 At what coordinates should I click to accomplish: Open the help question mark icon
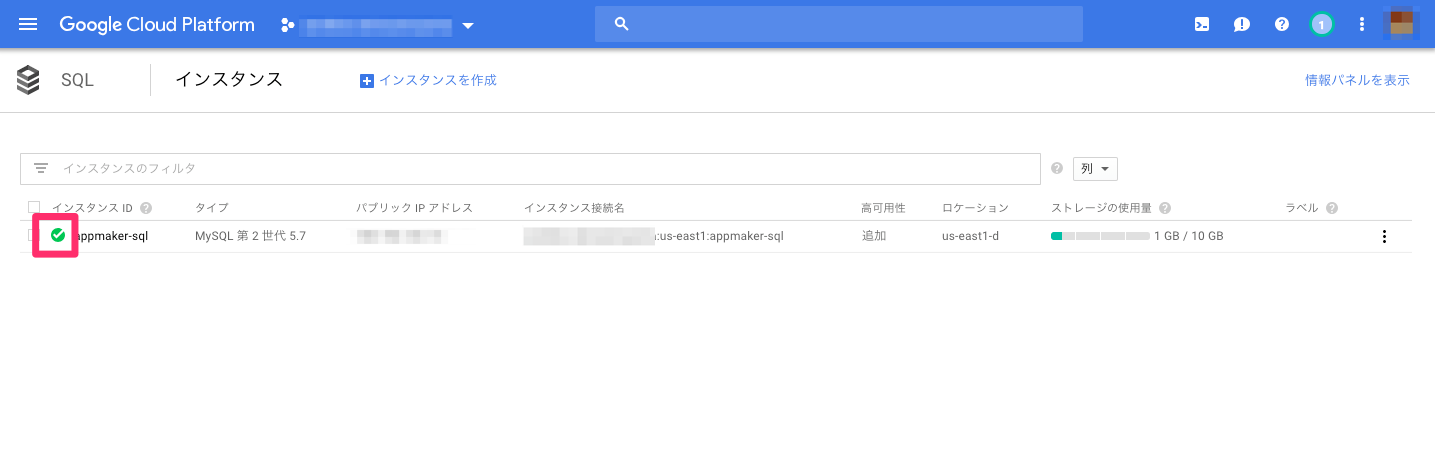1282,24
